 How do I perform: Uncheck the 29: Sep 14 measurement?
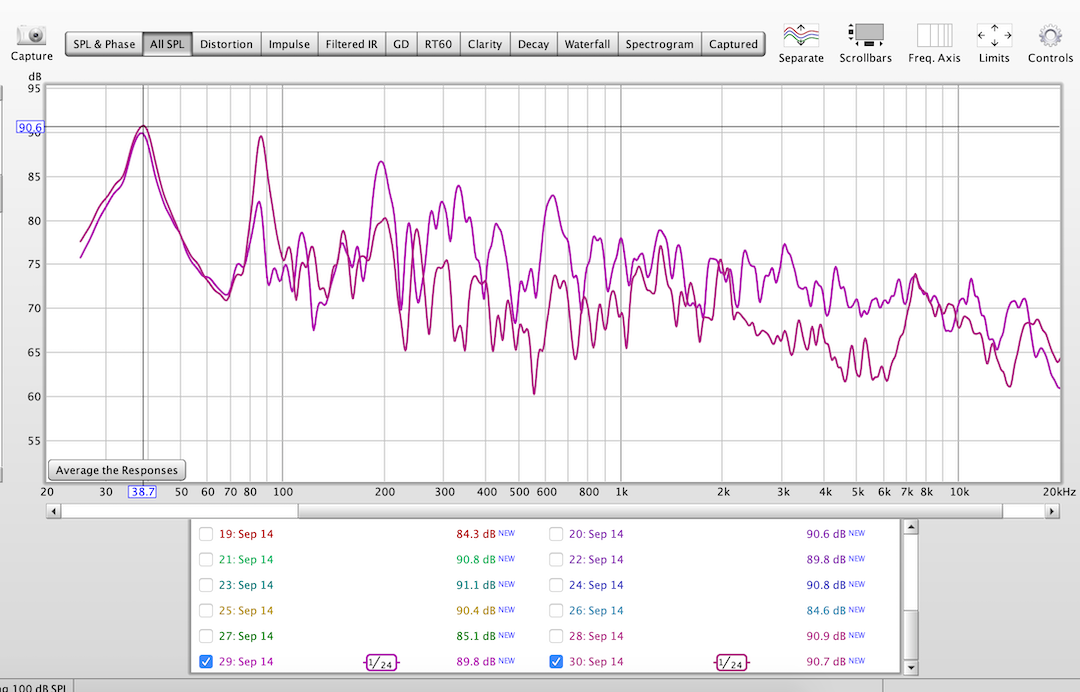pos(206,662)
